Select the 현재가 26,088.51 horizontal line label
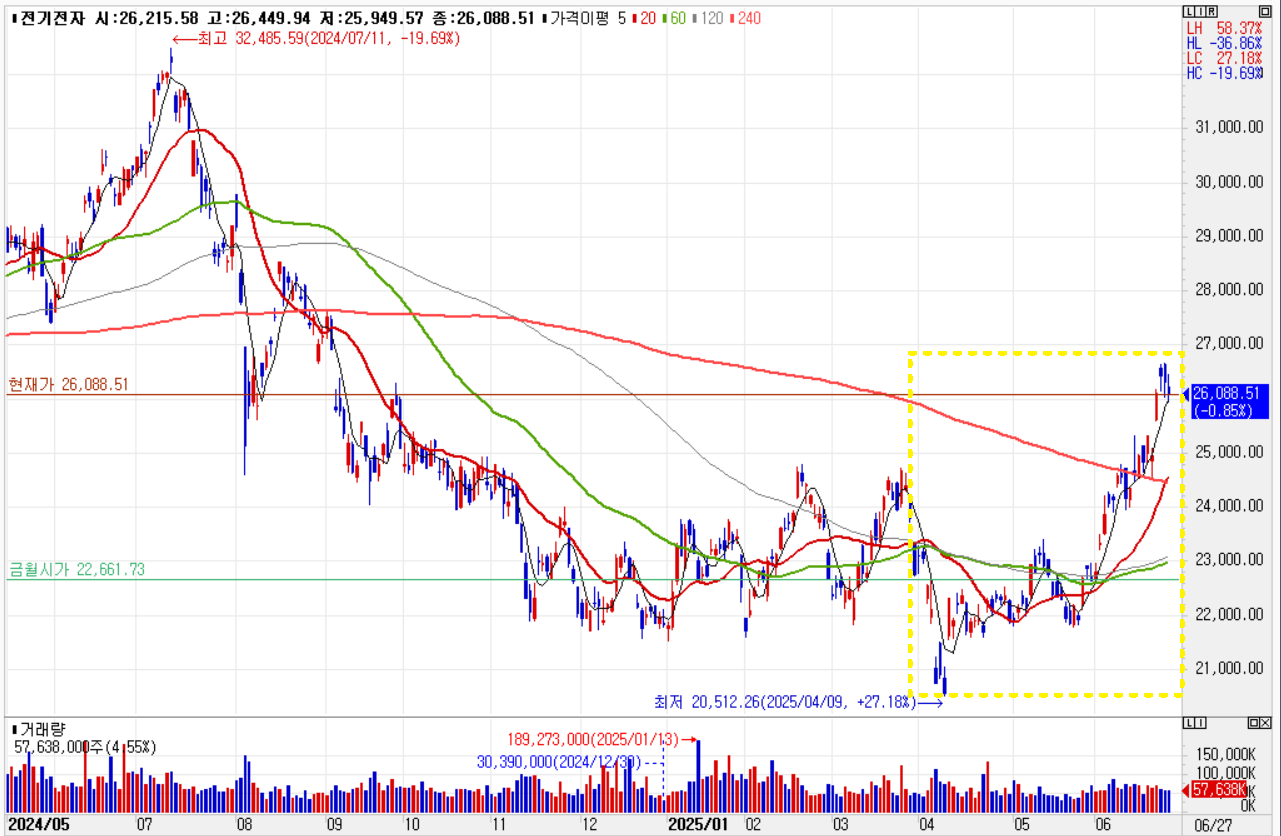The height and width of the screenshot is (836, 1281). pyautogui.click(x=69, y=384)
